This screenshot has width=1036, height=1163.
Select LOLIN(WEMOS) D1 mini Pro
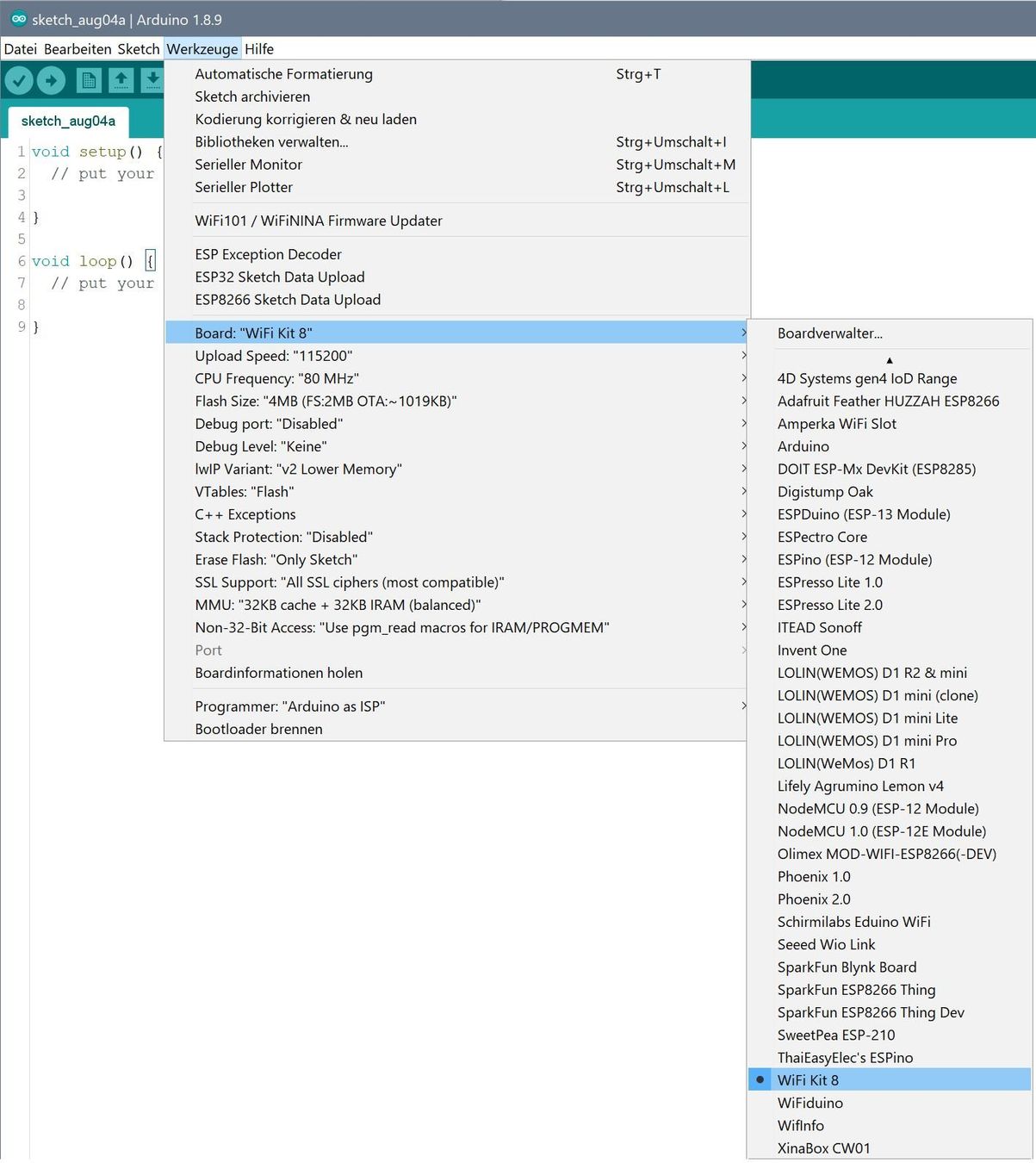(x=889, y=741)
